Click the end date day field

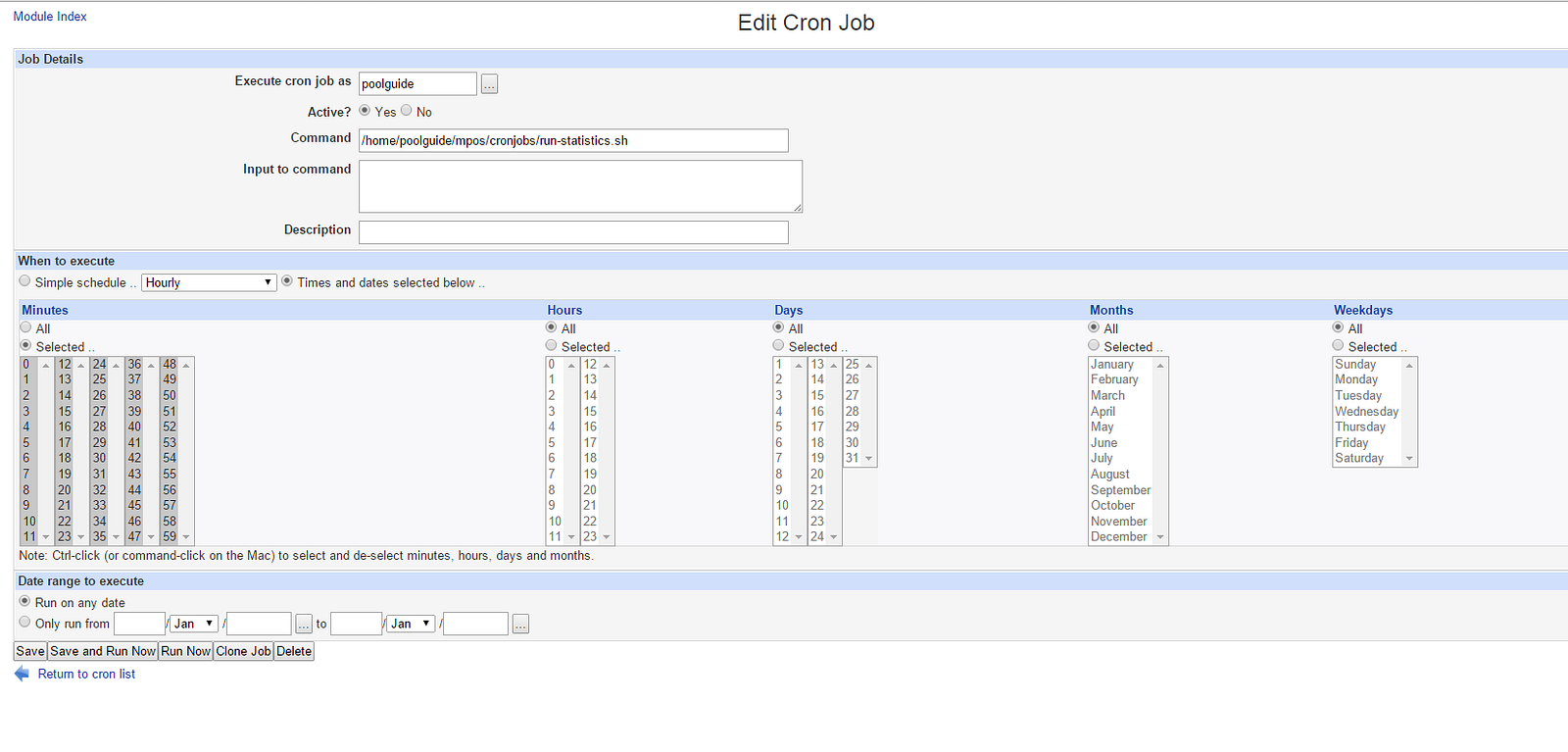[x=357, y=624]
